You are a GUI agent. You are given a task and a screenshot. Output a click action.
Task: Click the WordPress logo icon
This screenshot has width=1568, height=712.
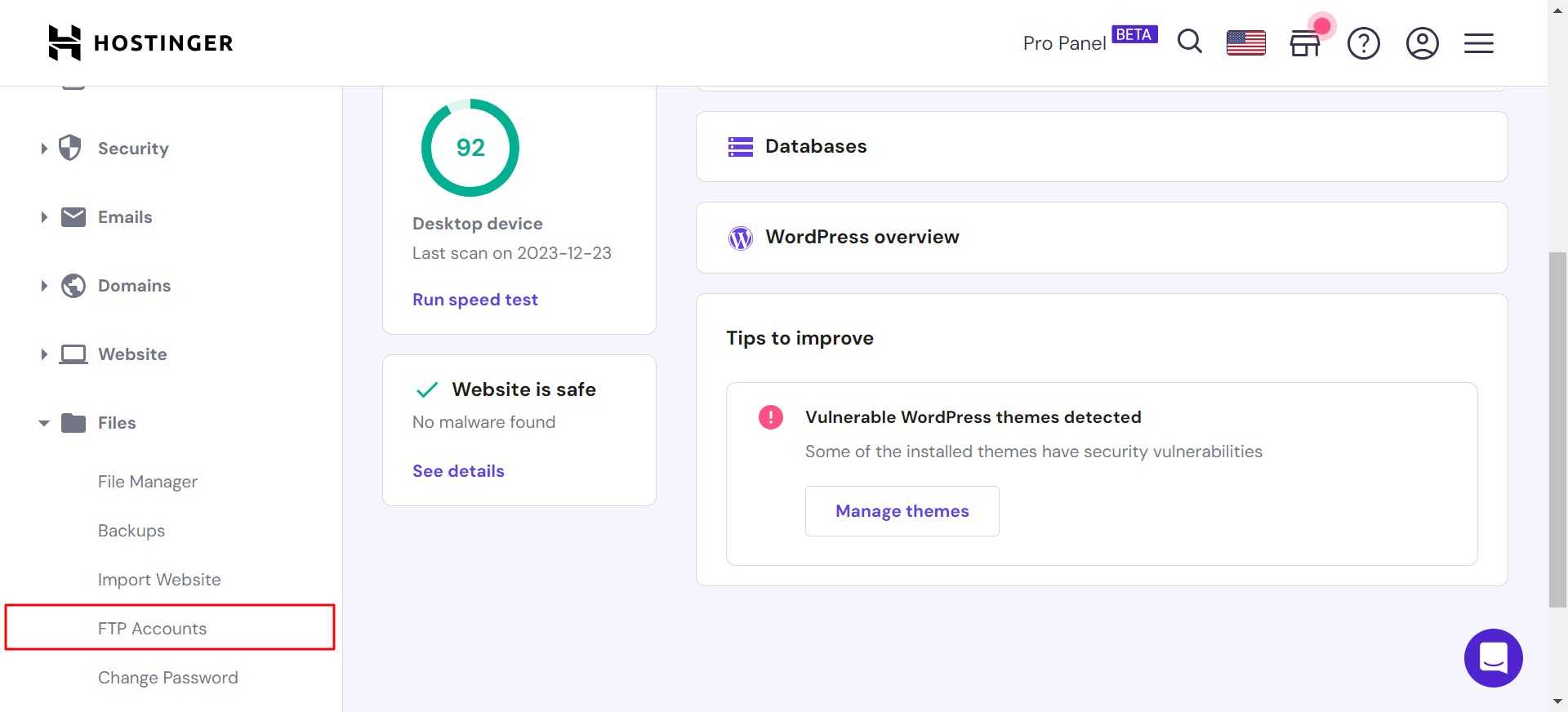741,238
